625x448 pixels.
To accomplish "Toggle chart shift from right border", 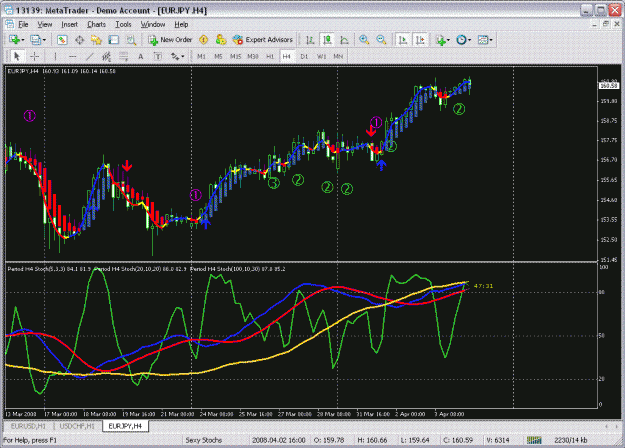I will click(x=420, y=40).
